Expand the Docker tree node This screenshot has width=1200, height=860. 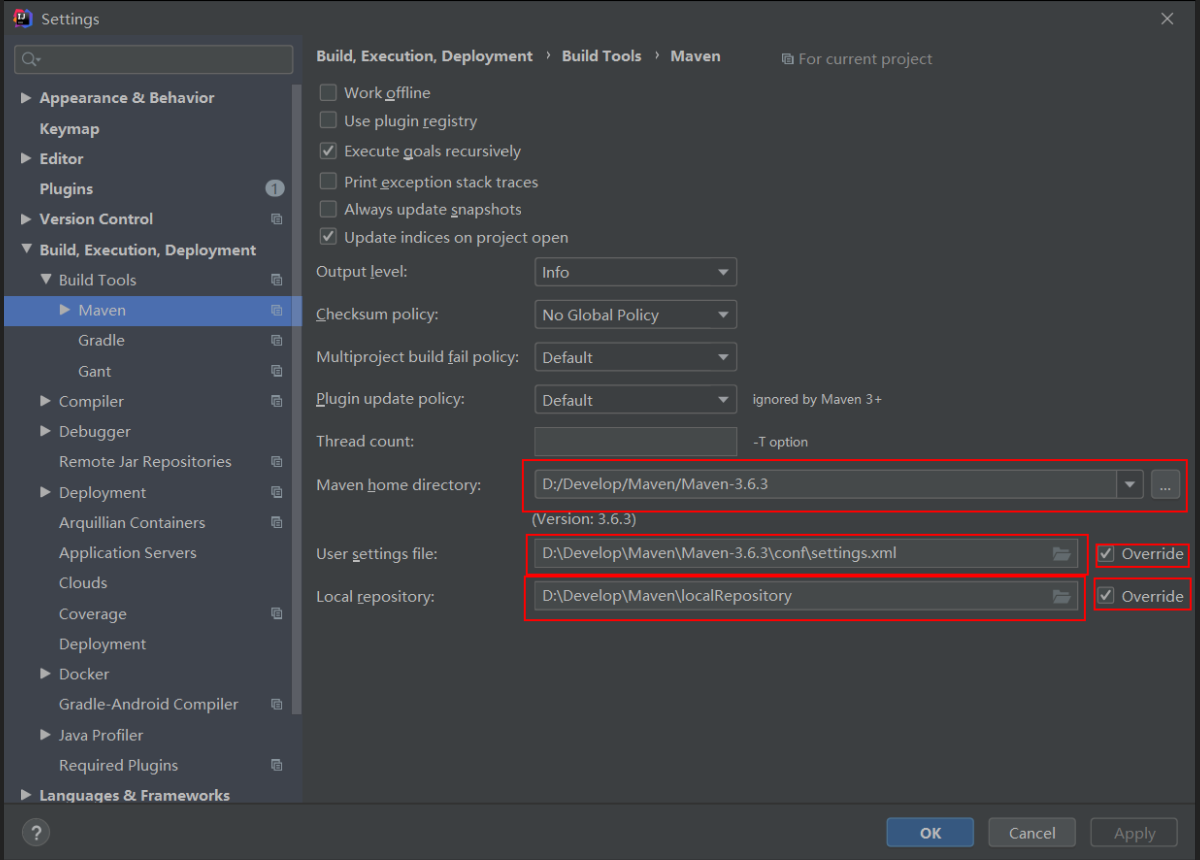[x=46, y=674]
